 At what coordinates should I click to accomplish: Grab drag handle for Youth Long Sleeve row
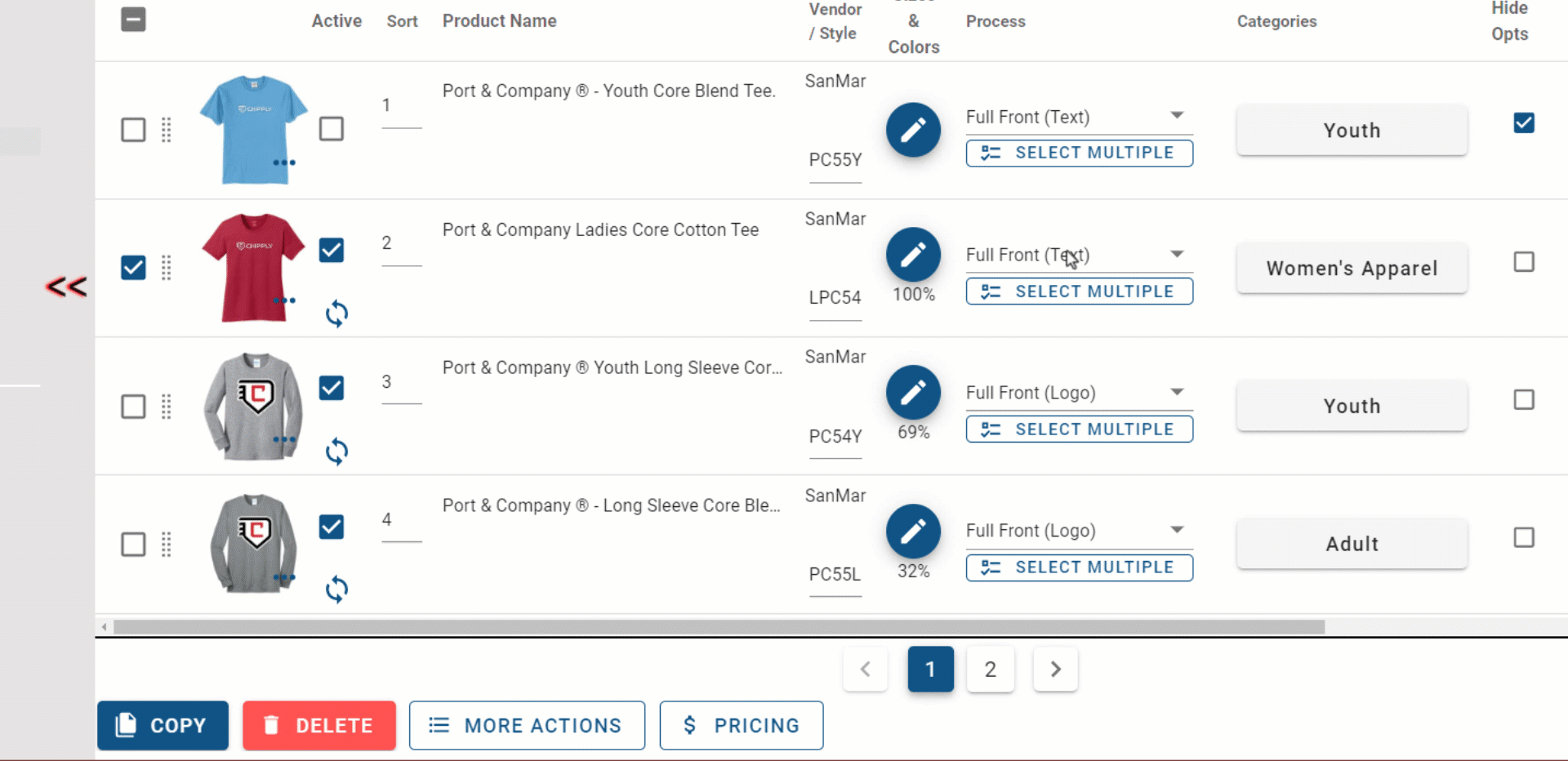[167, 407]
